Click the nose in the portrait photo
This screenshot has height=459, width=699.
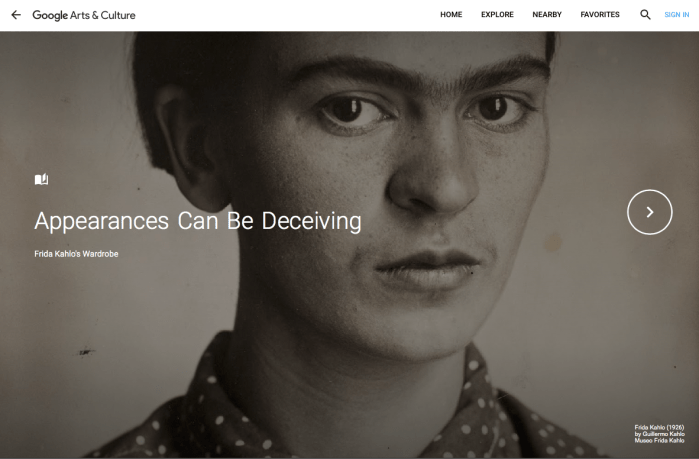point(432,178)
